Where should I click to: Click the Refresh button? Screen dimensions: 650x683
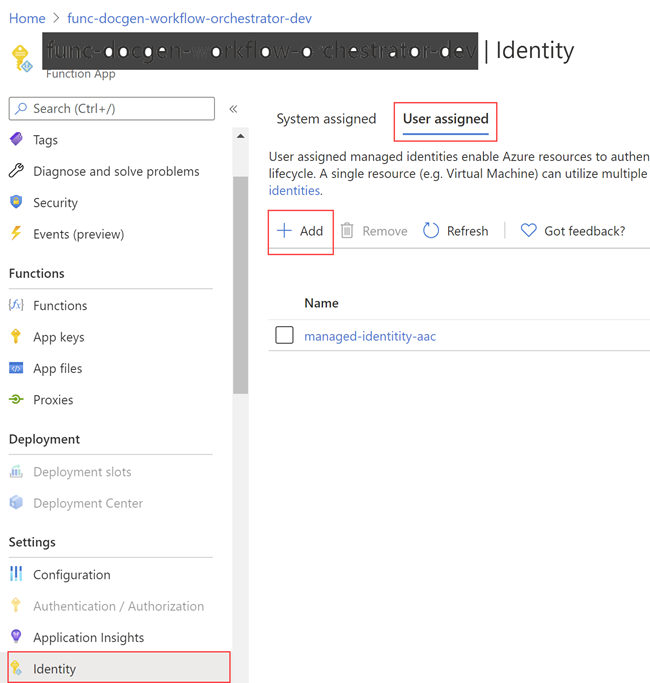click(456, 230)
